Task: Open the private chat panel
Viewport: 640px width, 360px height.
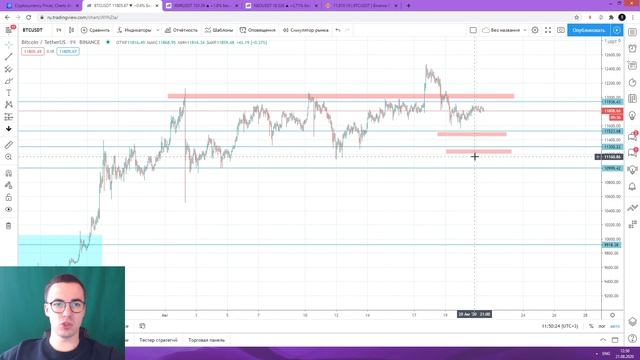Action: 632,153
